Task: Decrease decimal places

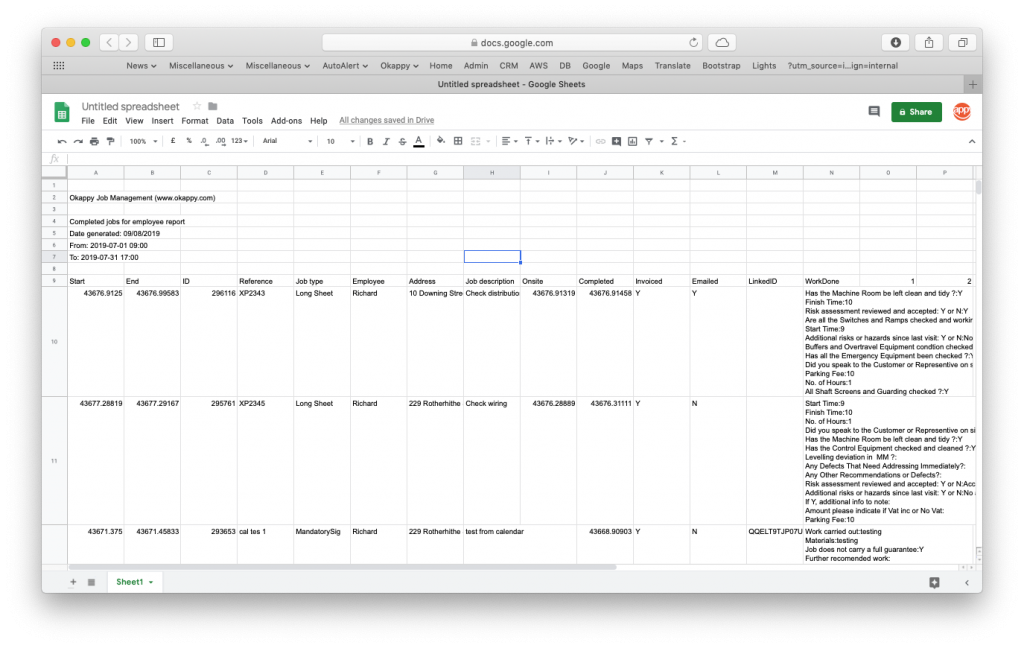Action: point(204,141)
